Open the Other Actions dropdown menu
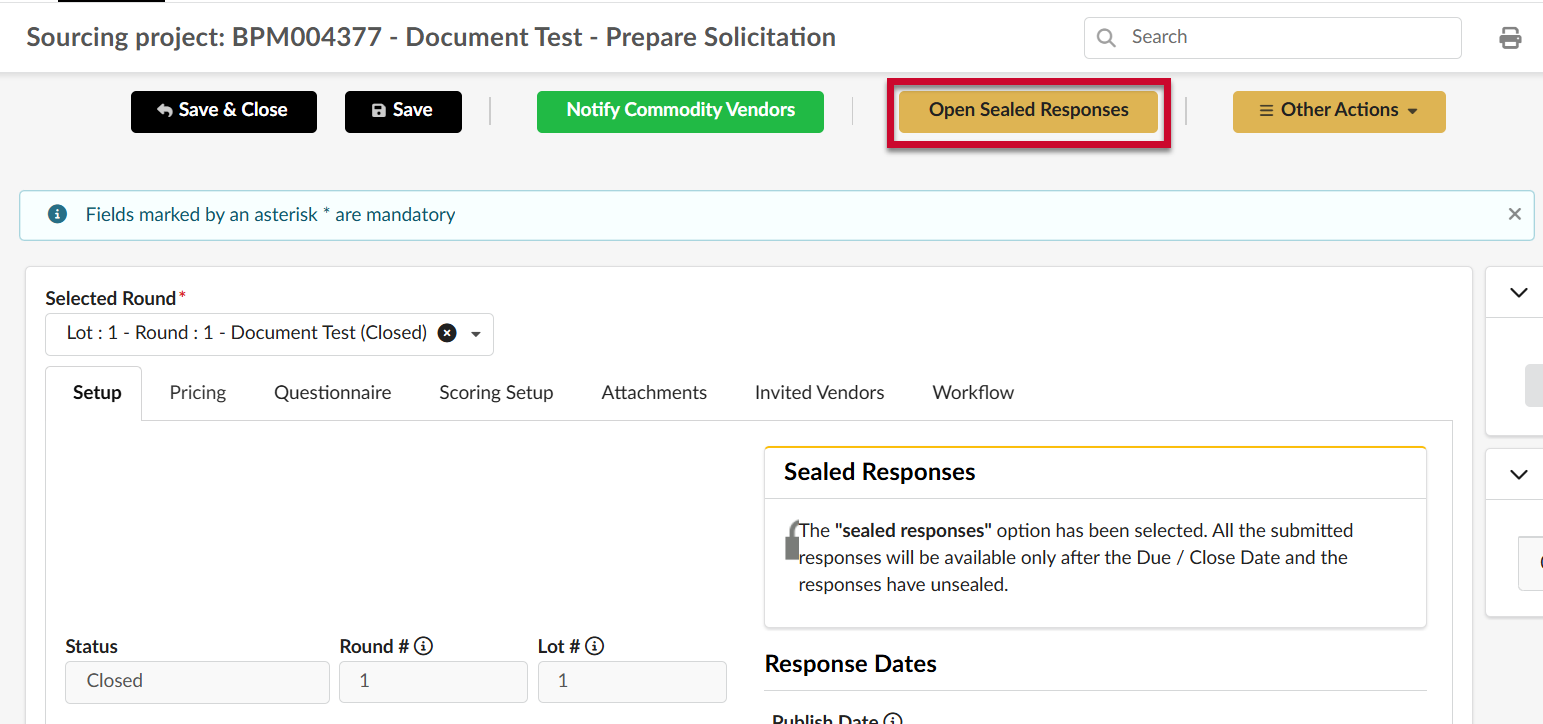The width and height of the screenshot is (1543, 724). pyautogui.click(x=1339, y=111)
